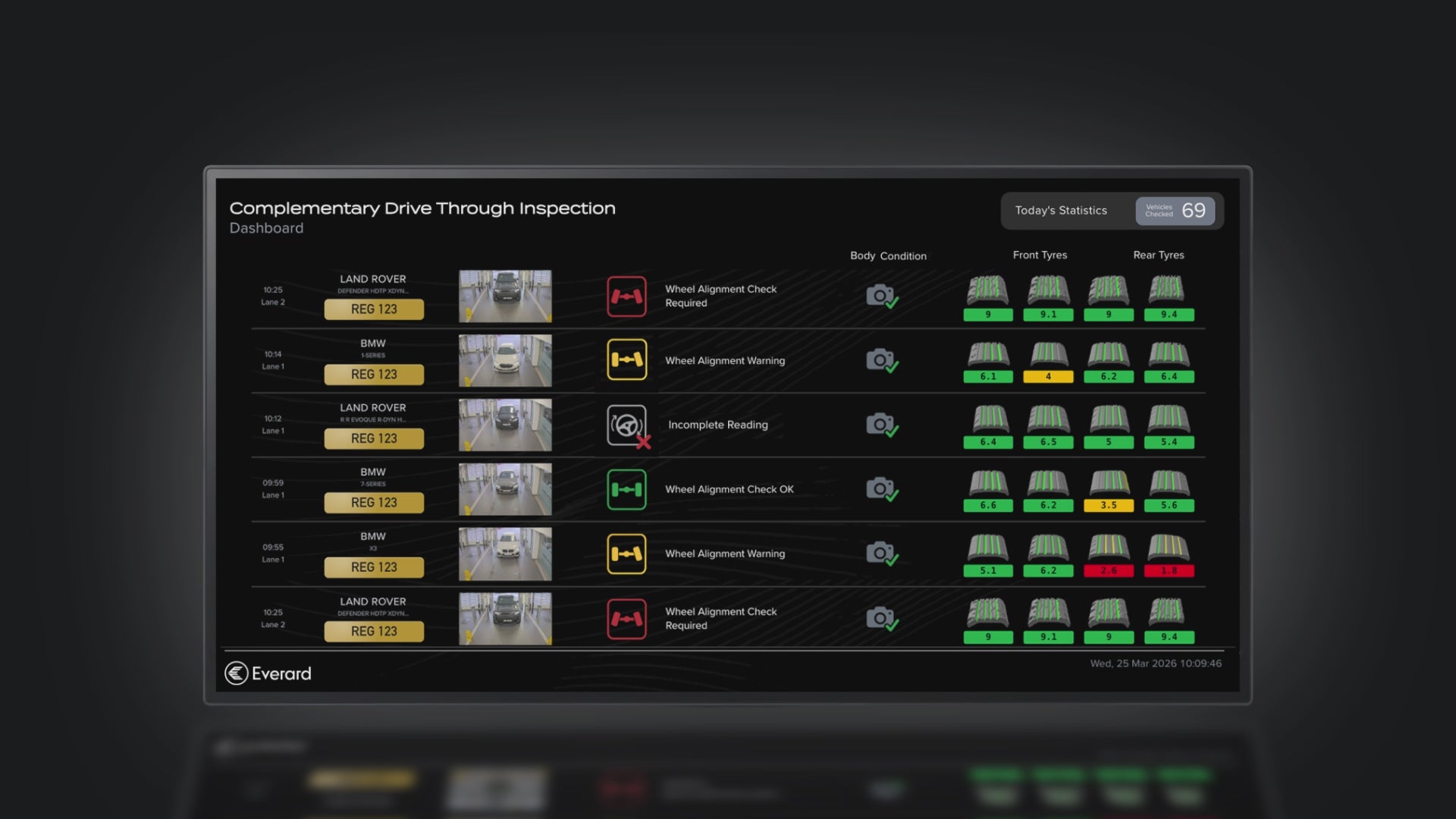Select the red 1.8 rear tyre icon
The height and width of the screenshot is (819, 1456).
click(1169, 555)
